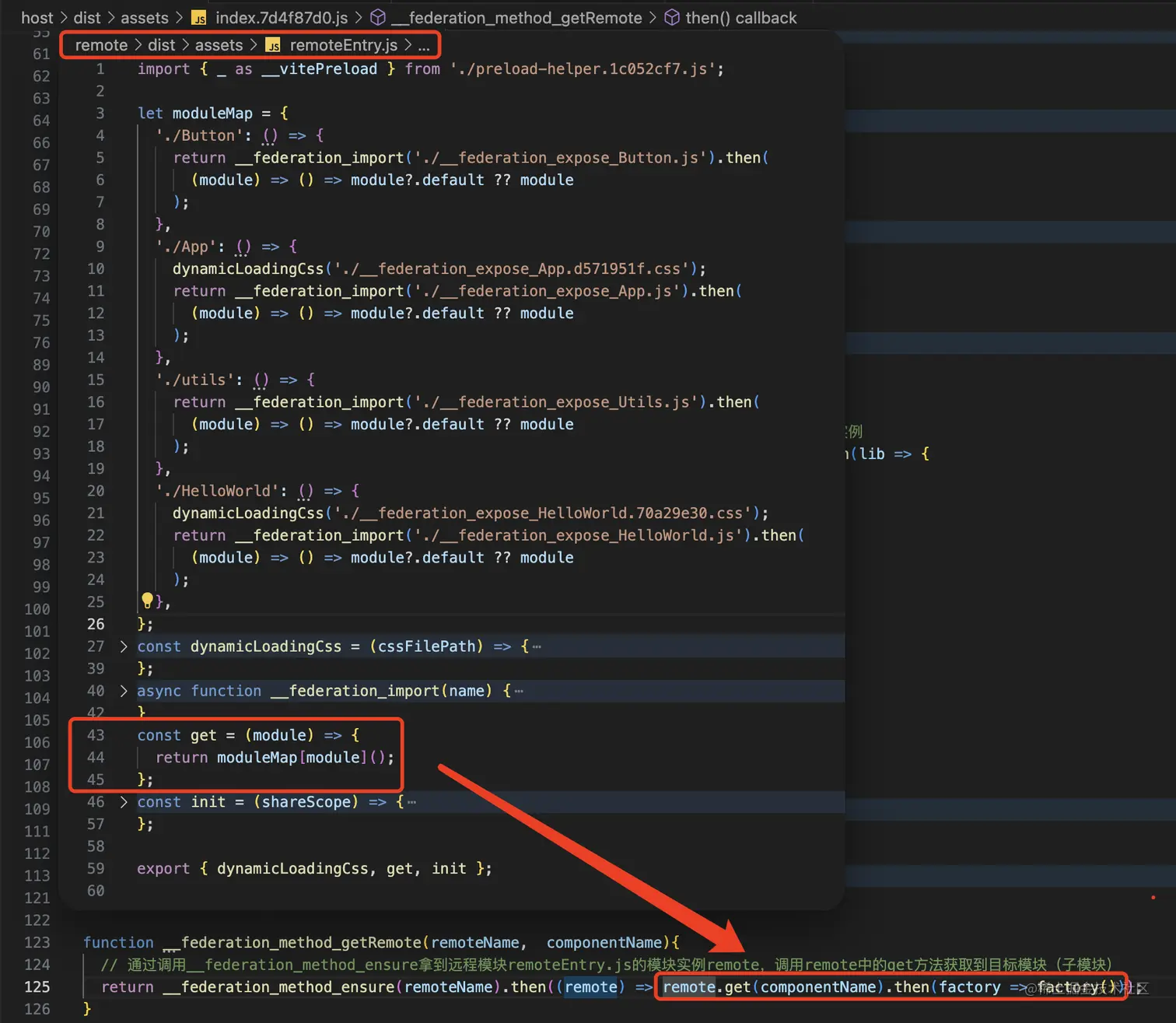Click 'moduleMap[module]()' on line 44

point(301,758)
